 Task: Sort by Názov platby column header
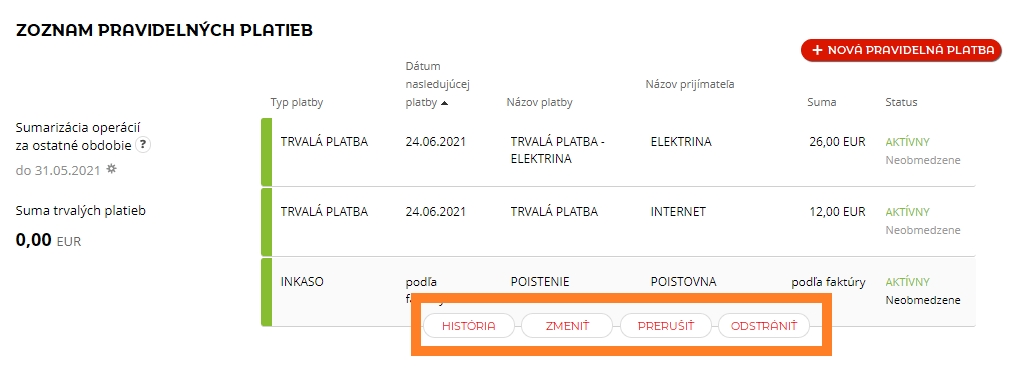coord(539,103)
